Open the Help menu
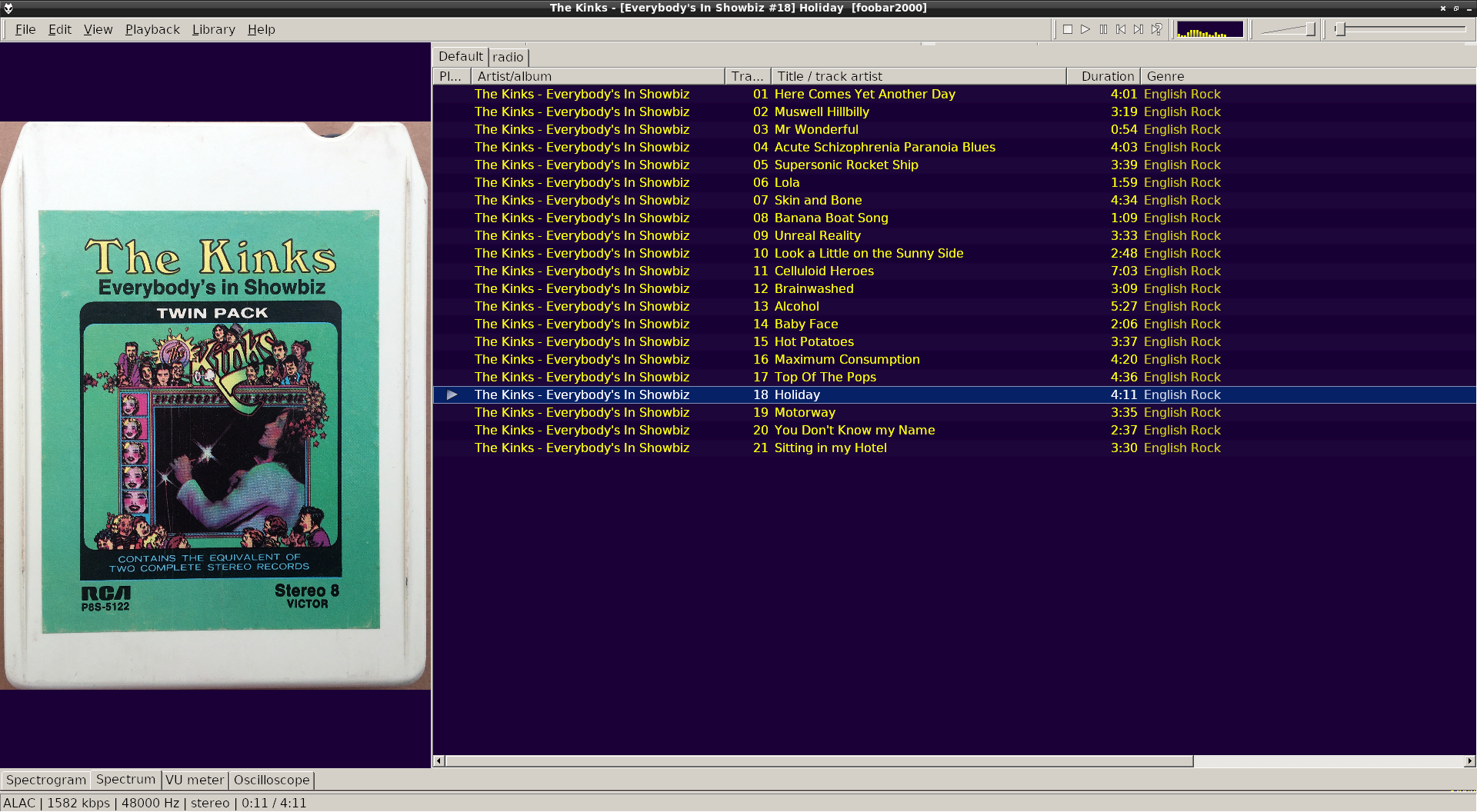This screenshot has height=812, width=1477. (262, 29)
